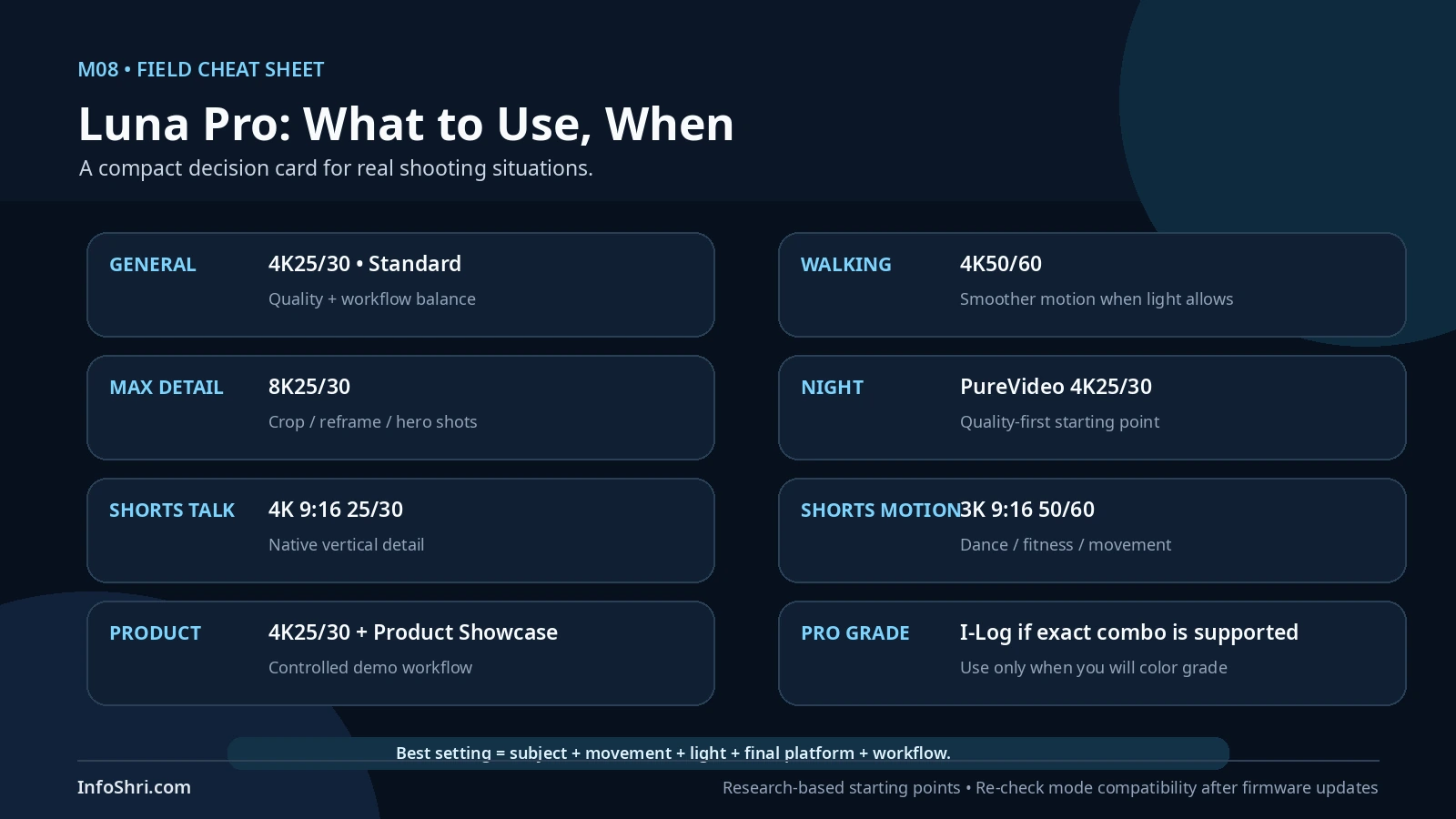The width and height of the screenshot is (1456, 819).
Task: Click 'Quality + workflow balance' description
Action: (372, 299)
